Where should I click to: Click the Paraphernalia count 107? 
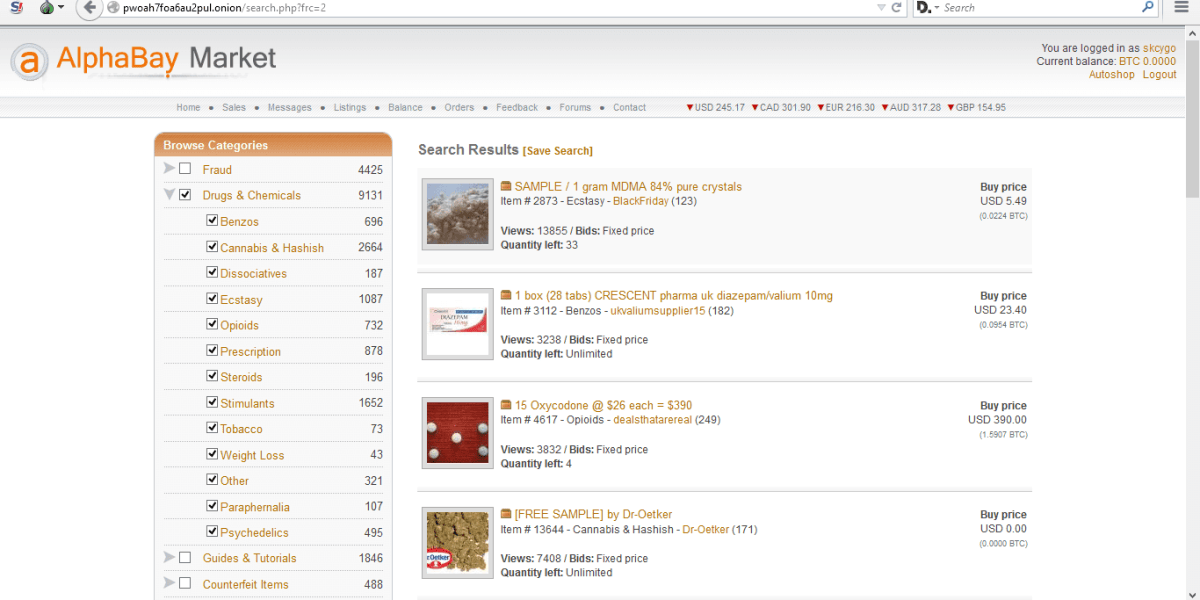pyautogui.click(x=374, y=507)
